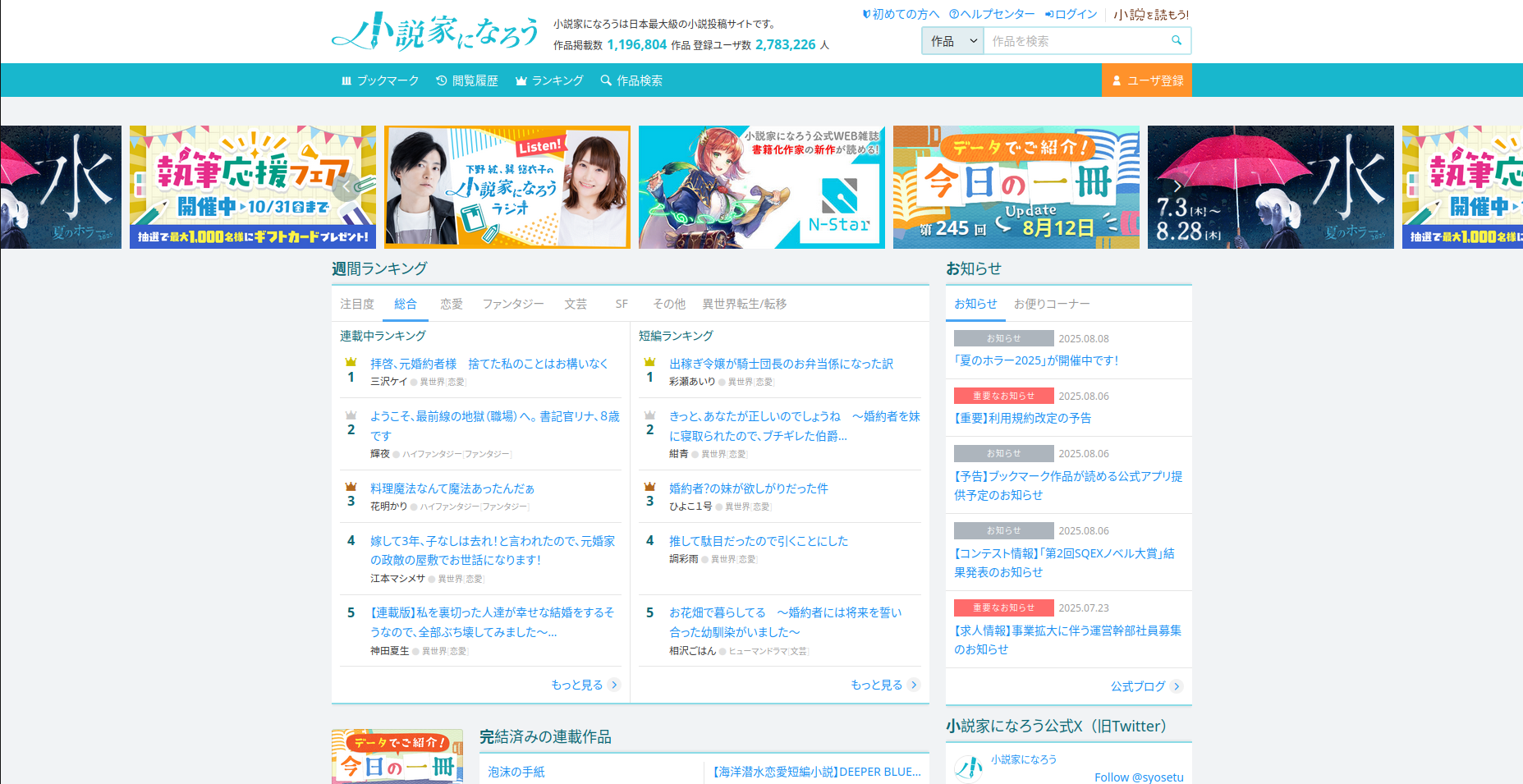The width and height of the screenshot is (1523, 784).
Task: Select the ファンタジー ranking tab
Action: pos(513,304)
